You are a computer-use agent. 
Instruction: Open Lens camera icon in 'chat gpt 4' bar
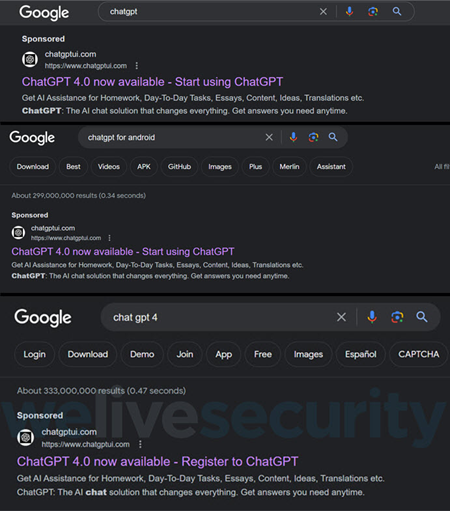(397, 317)
